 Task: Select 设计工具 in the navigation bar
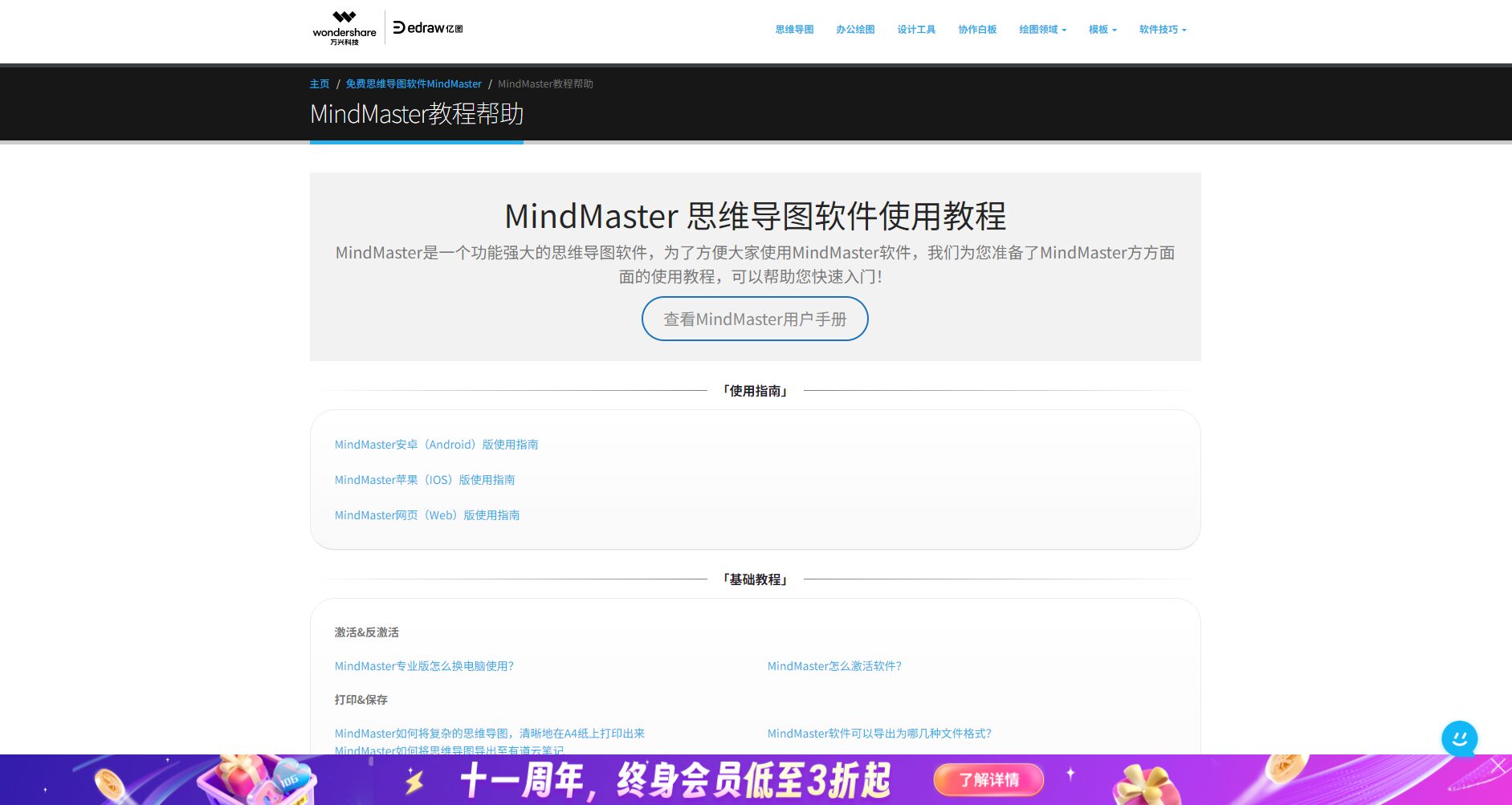(x=916, y=30)
